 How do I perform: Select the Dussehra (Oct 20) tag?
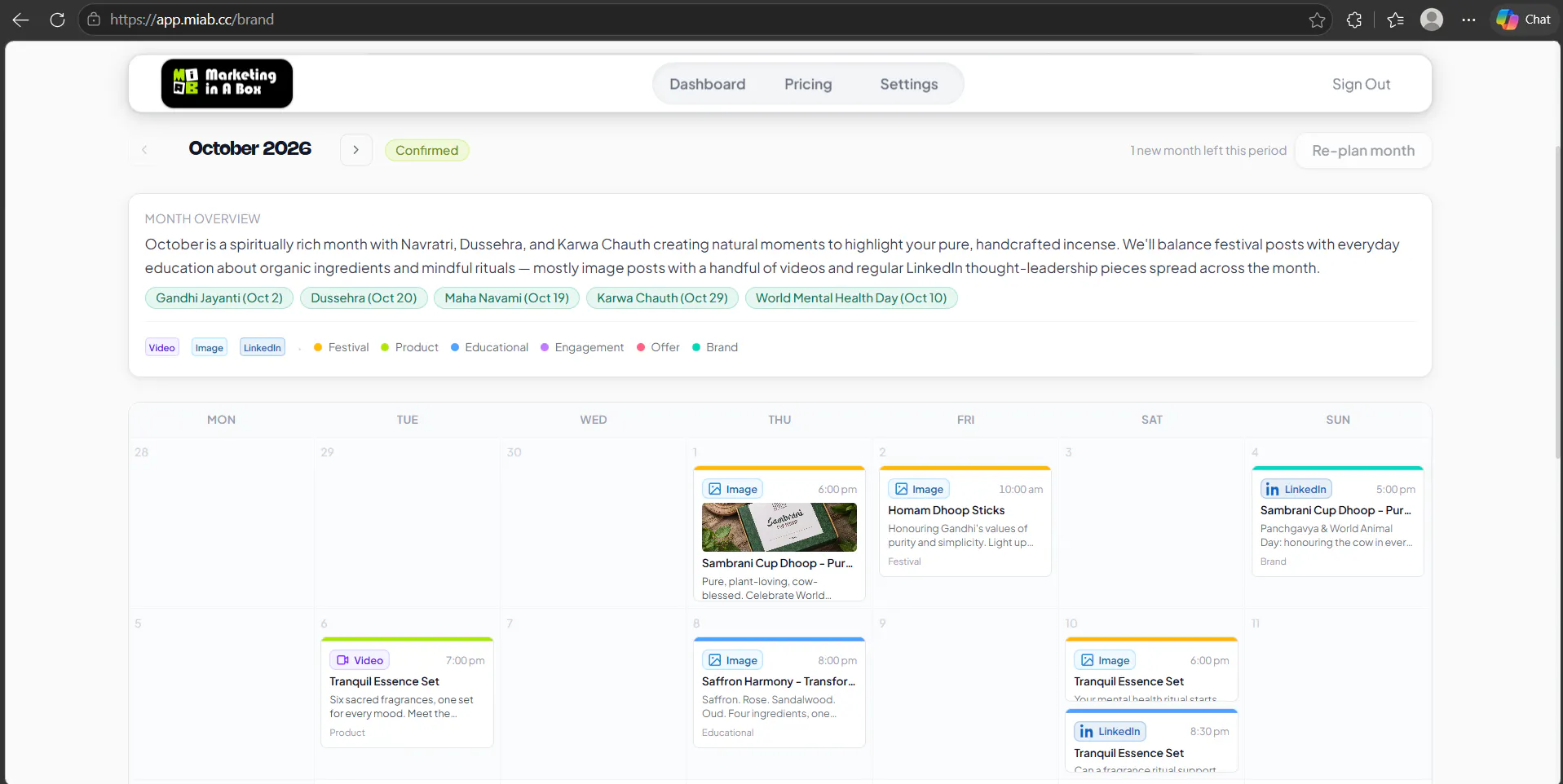(364, 298)
